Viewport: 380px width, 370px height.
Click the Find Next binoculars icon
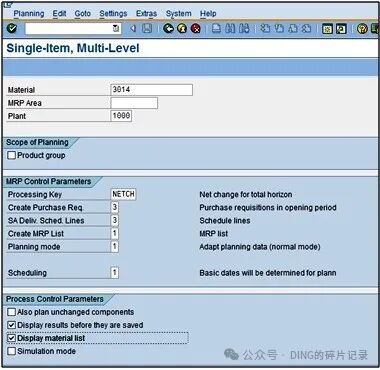coord(244,29)
